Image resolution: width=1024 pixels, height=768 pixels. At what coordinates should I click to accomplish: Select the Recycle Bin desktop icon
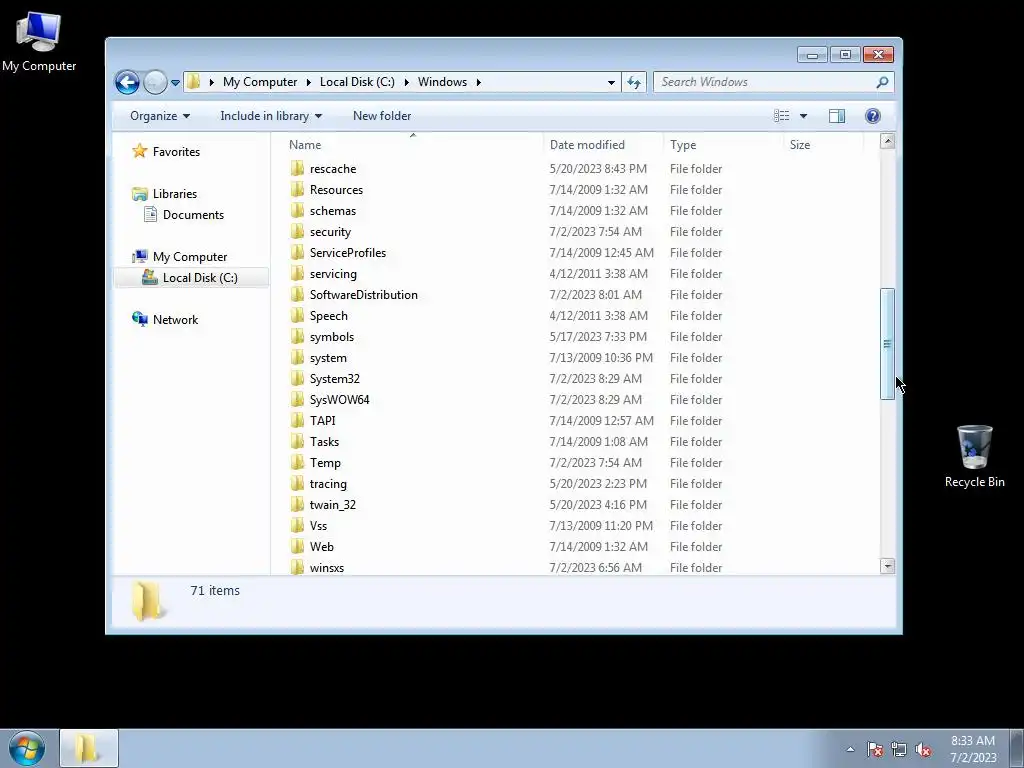point(974,456)
